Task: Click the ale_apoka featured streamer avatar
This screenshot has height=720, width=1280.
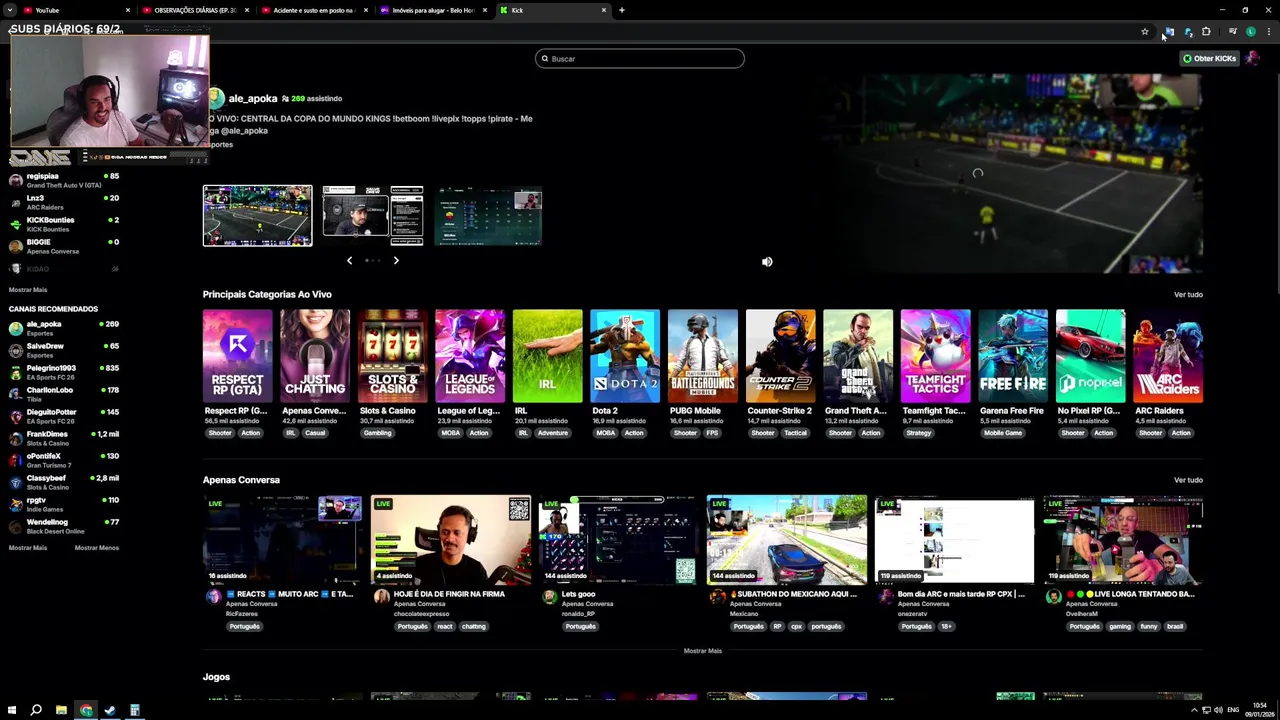Action: 215,98
